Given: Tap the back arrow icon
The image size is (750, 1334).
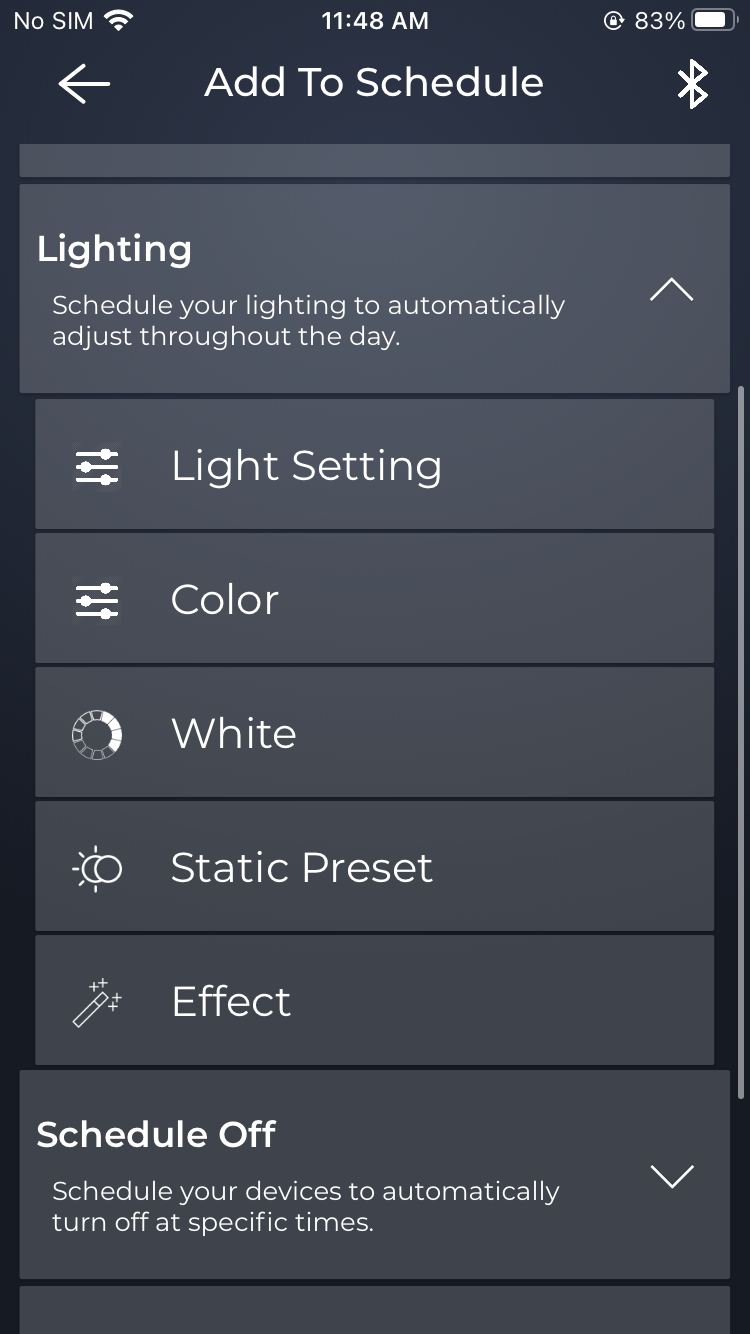Looking at the screenshot, I should [84, 84].
